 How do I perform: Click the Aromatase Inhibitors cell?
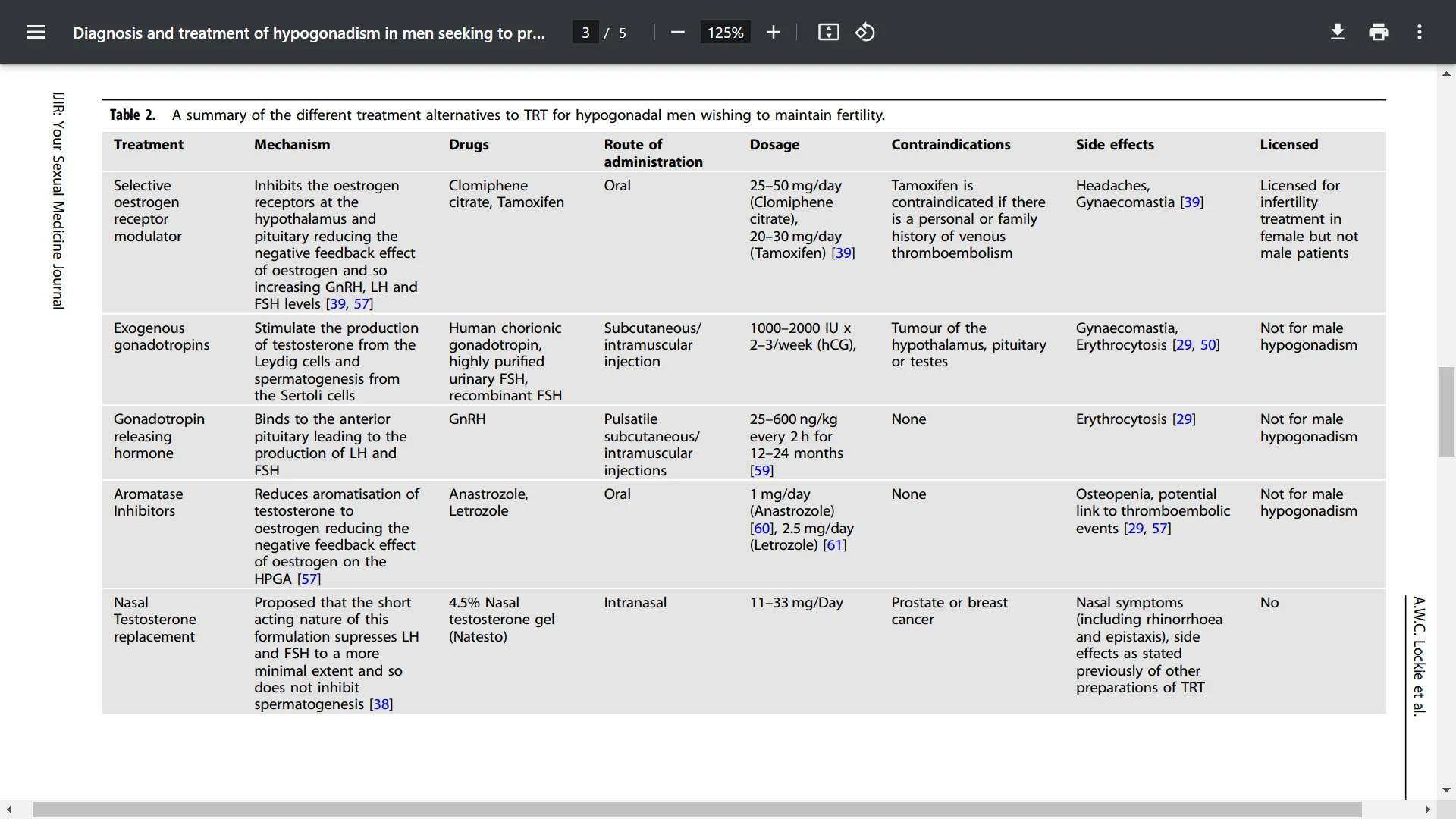149,503
